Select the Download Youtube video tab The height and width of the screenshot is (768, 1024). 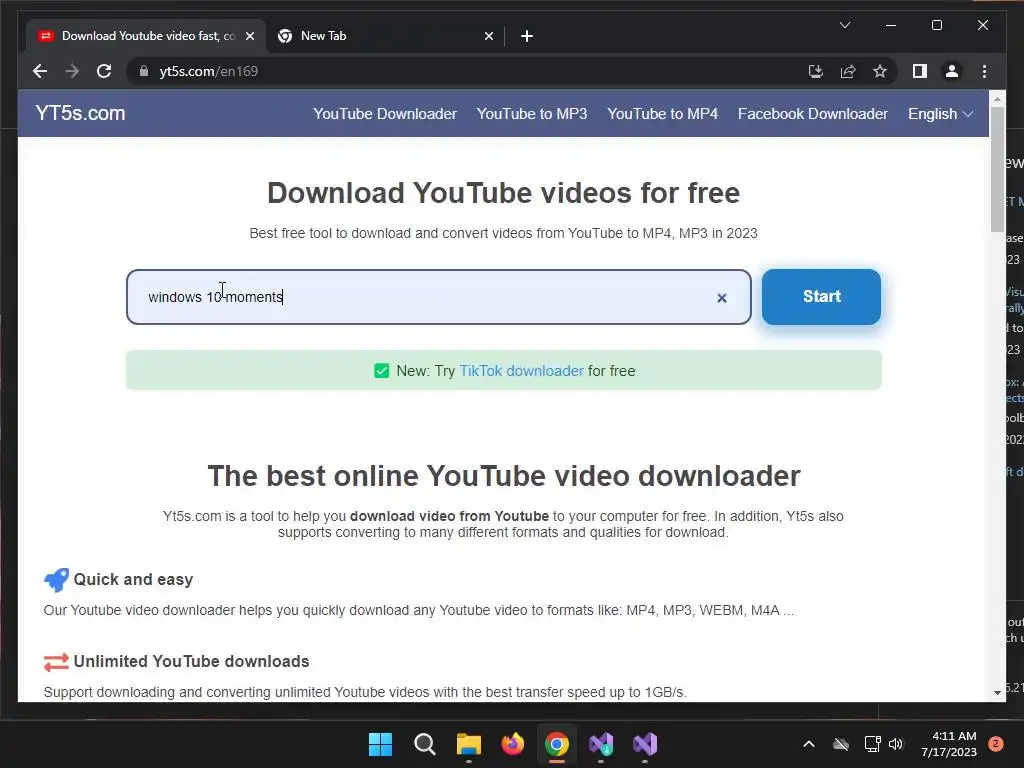click(x=146, y=36)
